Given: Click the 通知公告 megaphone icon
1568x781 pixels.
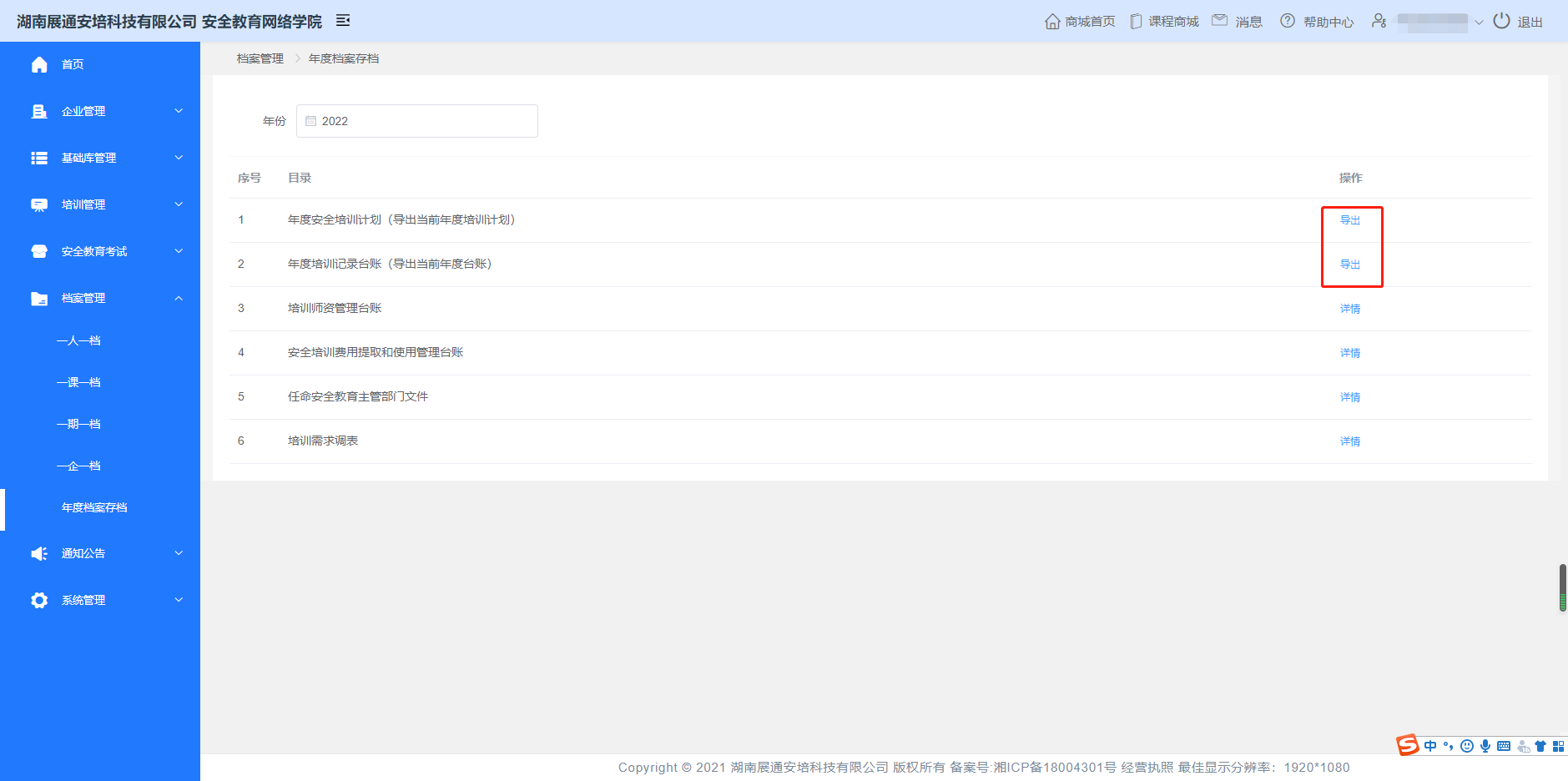Looking at the screenshot, I should (39, 553).
